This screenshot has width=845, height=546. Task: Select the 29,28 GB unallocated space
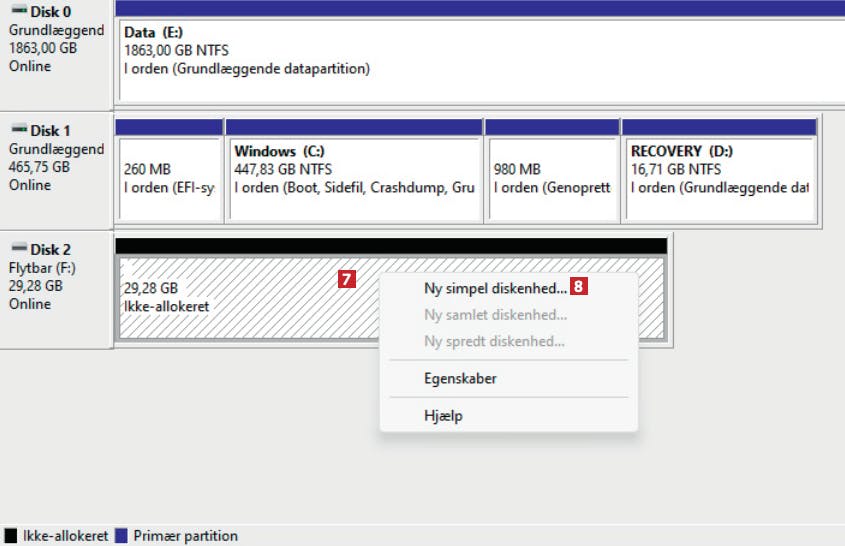tap(248, 298)
